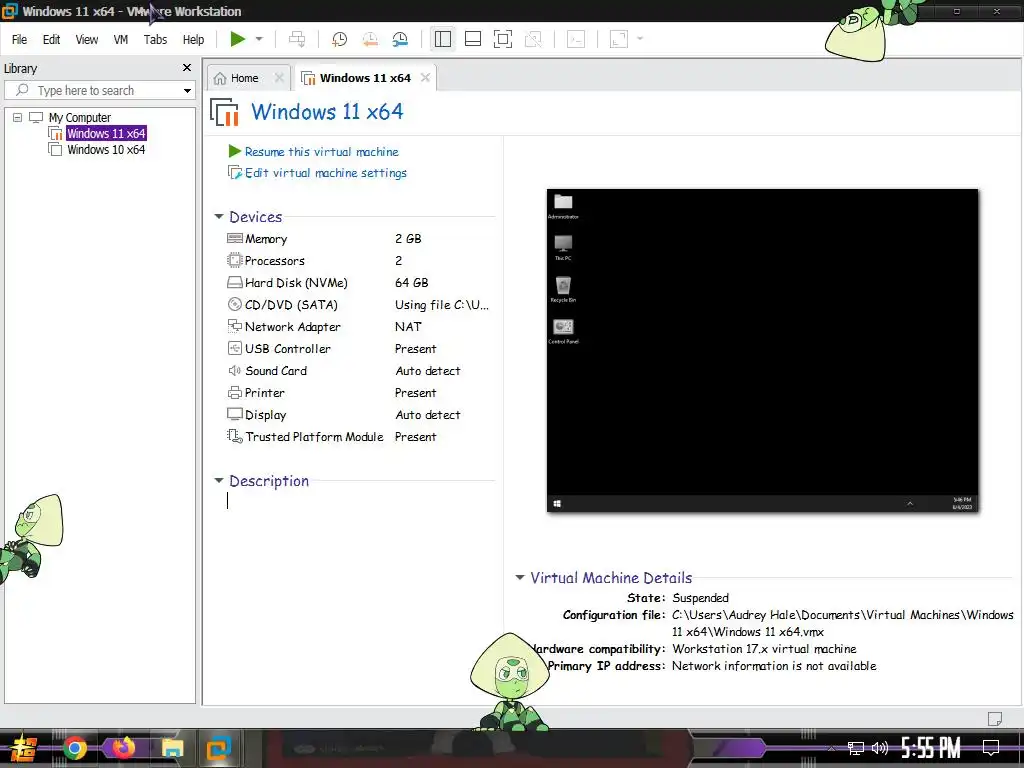1024x768 pixels.
Task: Click the VMware Workstation taskbar icon
Action: pyautogui.click(x=219, y=748)
